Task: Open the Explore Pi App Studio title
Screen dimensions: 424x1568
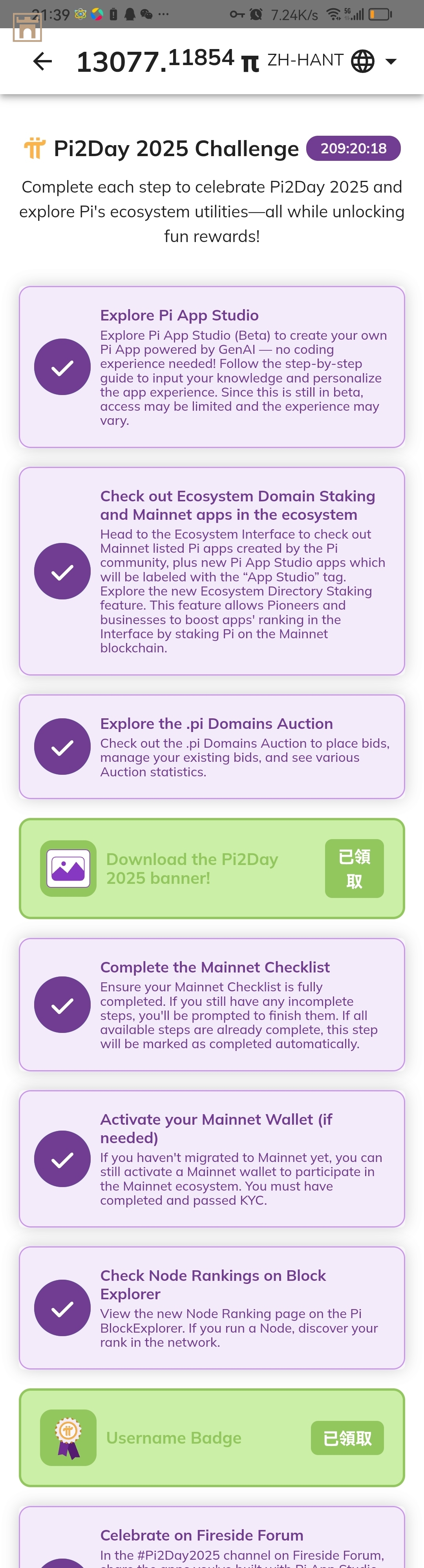Action: pos(179,315)
